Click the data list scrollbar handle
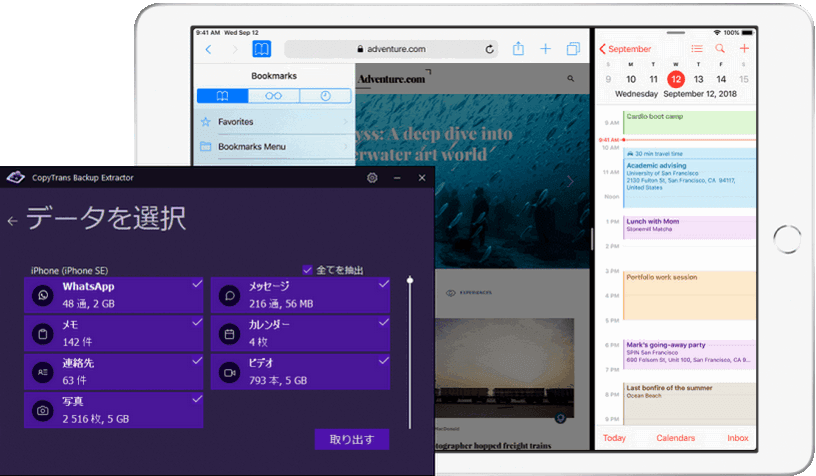The height and width of the screenshot is (476, 816). 410,281
